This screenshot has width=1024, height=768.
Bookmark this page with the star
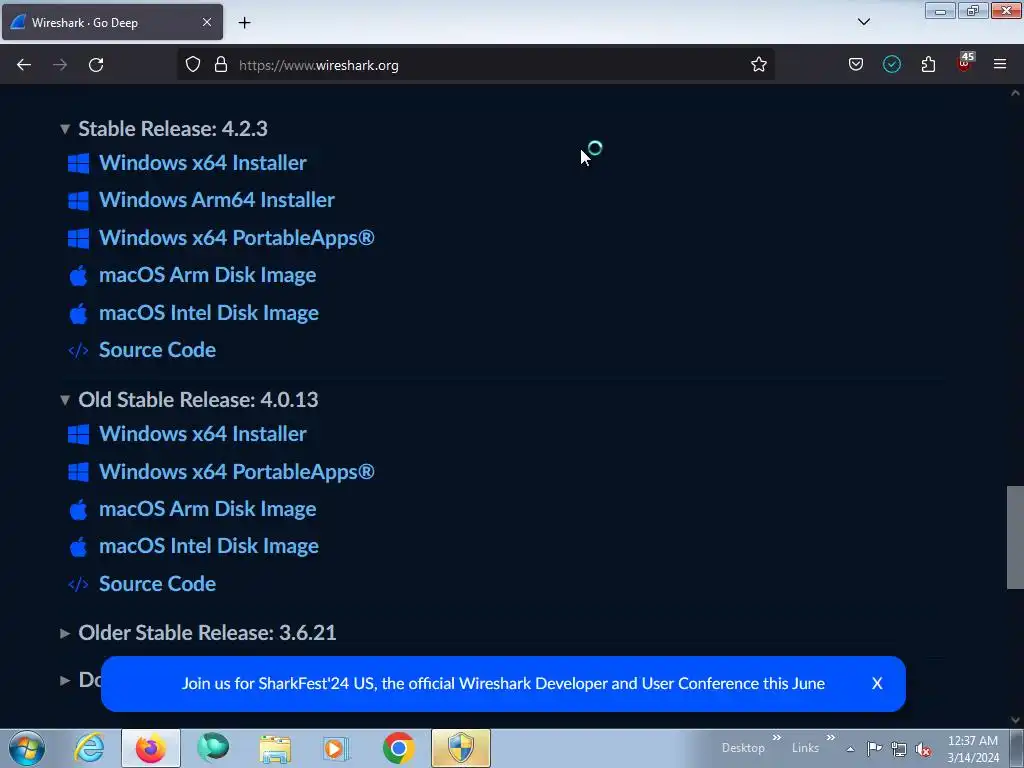click(758, 65)
